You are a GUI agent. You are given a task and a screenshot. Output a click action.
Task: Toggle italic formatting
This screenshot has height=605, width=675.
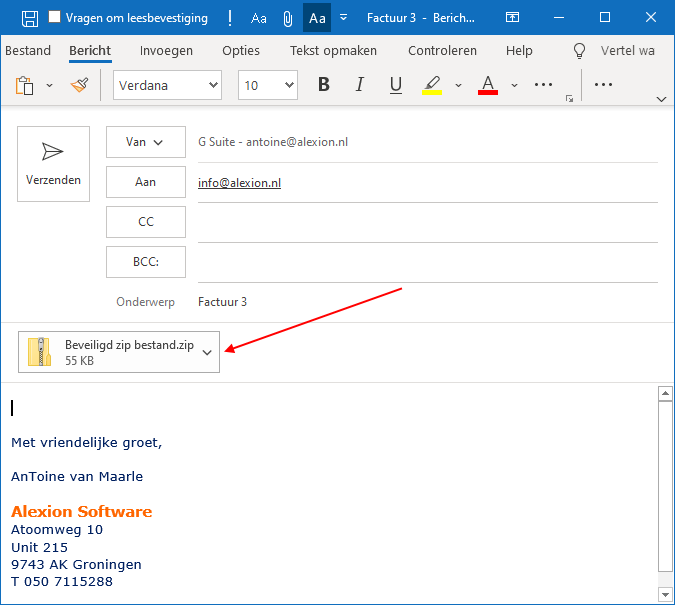pos(360,84)
